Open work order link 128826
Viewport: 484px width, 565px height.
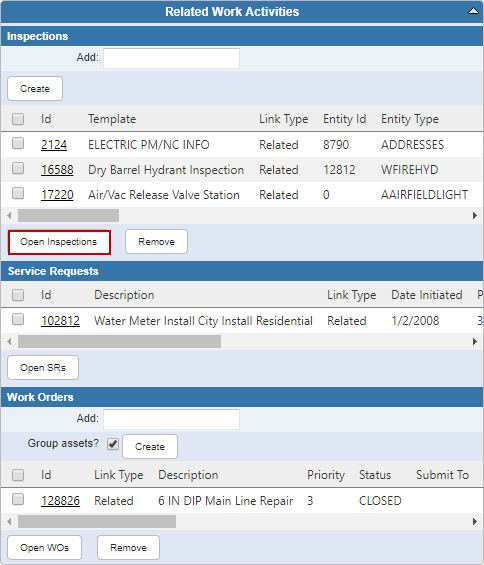coord(61,501)
